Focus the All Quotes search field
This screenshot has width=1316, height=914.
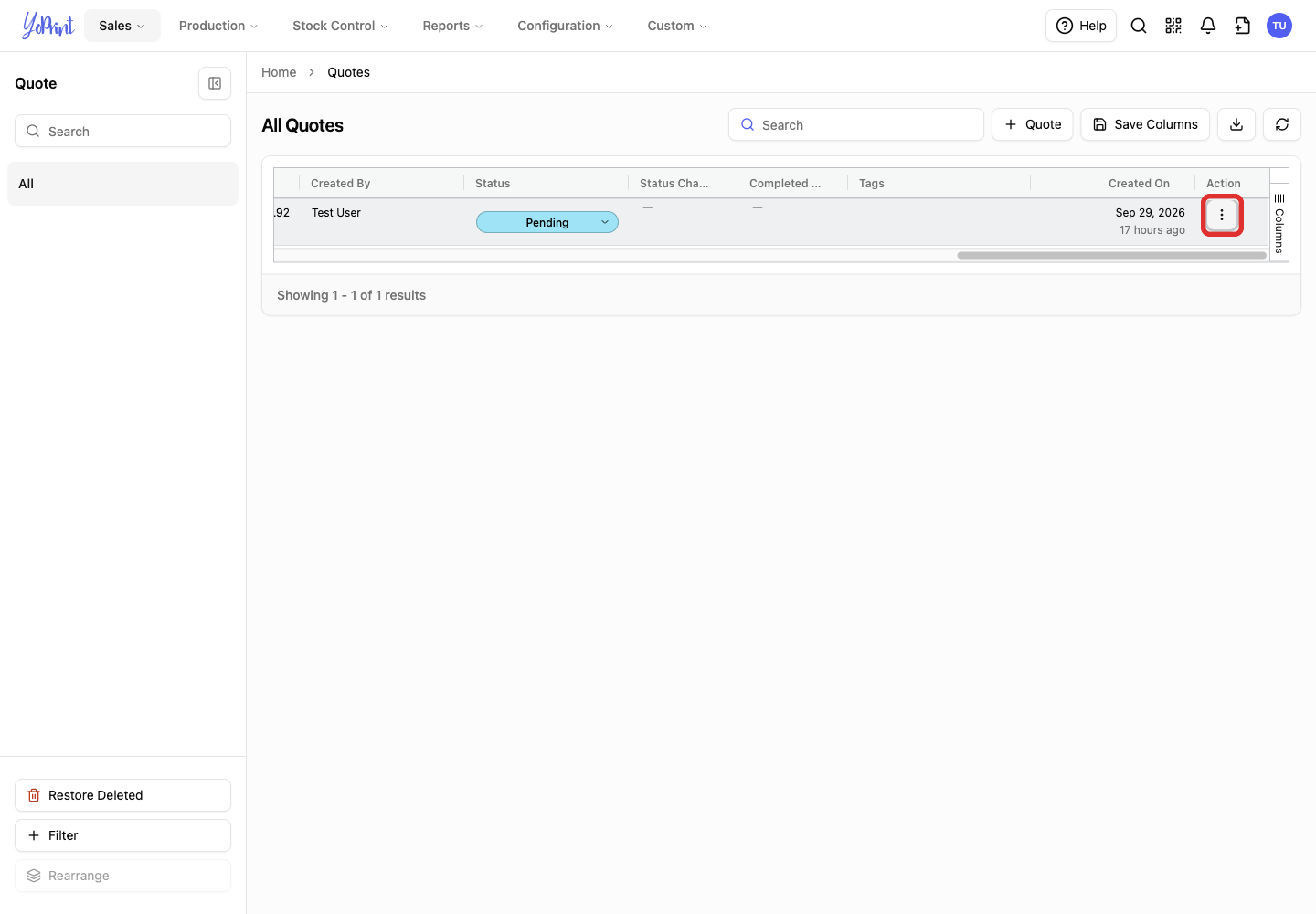coord(856,124)
